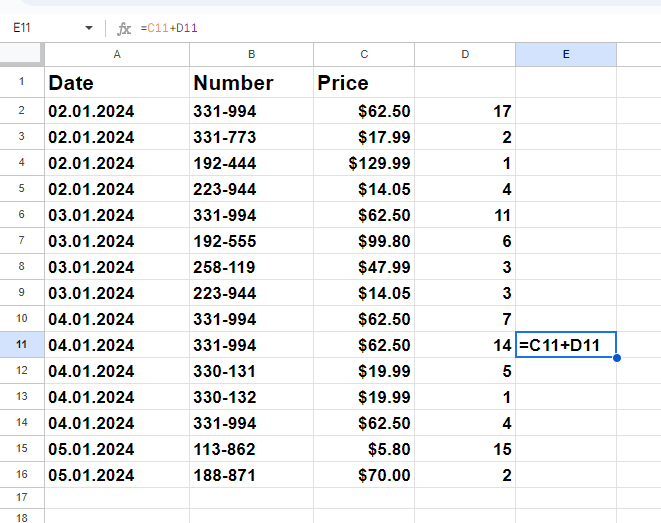Open the Name box dropdown arrow
This screenshot has height=523, width=661.
[x=89, y=28]
